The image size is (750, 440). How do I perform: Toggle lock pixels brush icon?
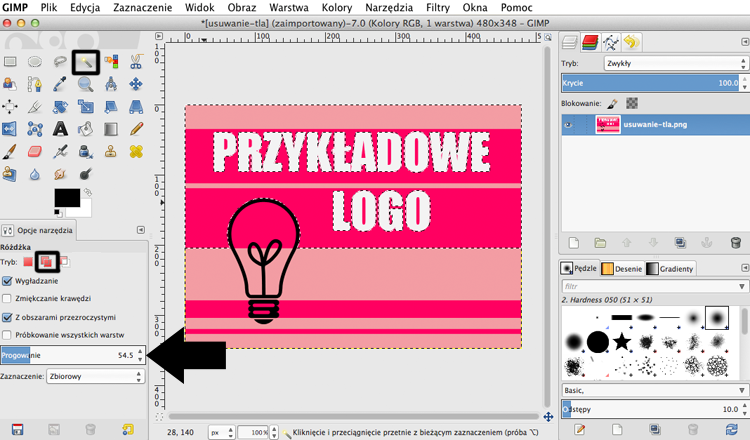[613, 103]
